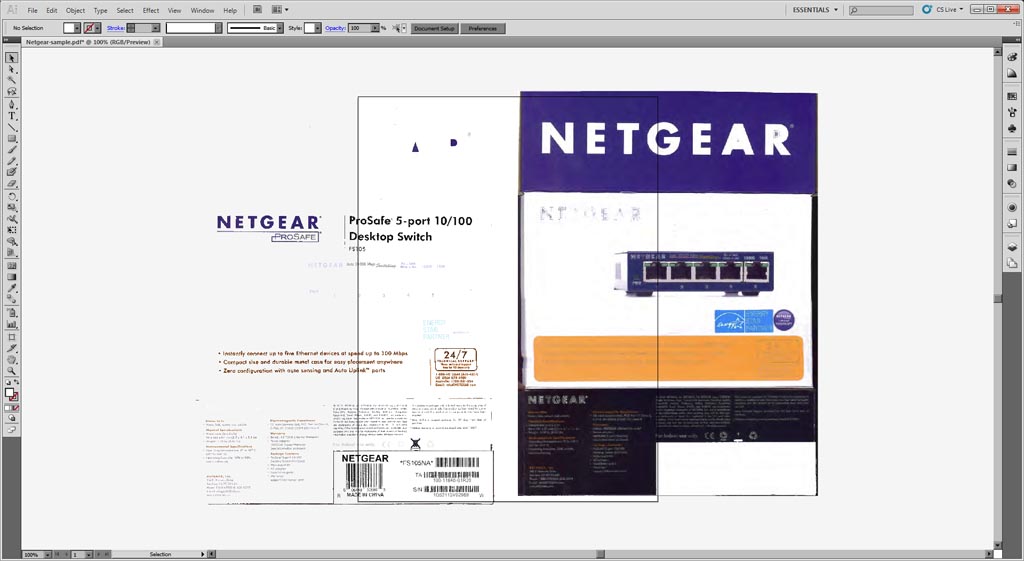Click the Go to Bridge icon
Image resolution: width=1024 pixels, height=561 pixels.
click(x=258, y=10)
